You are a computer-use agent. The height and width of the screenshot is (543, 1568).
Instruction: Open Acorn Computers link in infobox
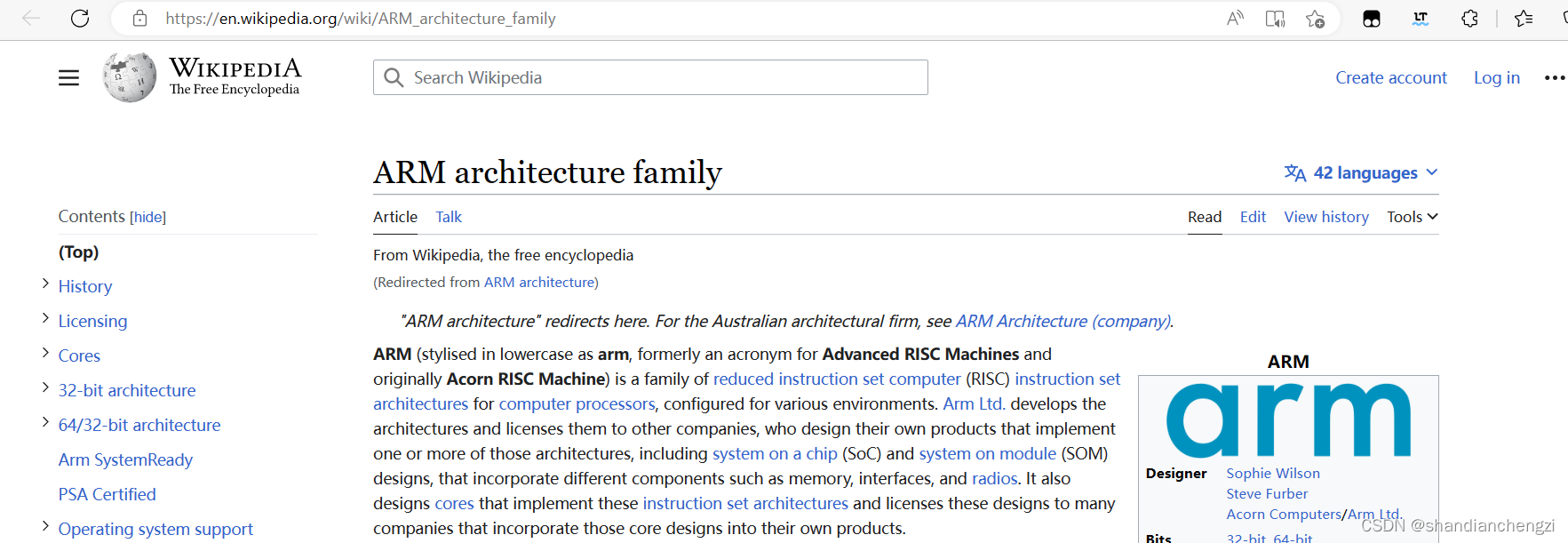(x=1285, y=515)
